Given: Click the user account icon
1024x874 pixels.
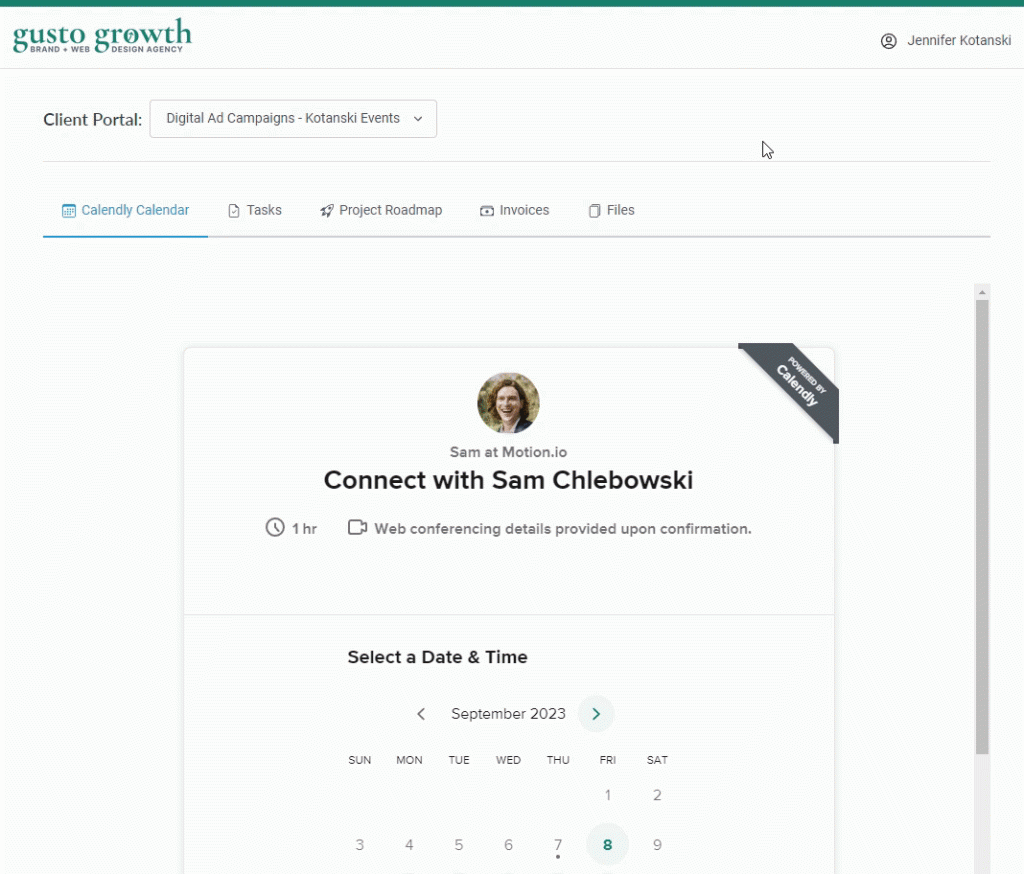Looking at the screenshot, I should coord(889,41).
